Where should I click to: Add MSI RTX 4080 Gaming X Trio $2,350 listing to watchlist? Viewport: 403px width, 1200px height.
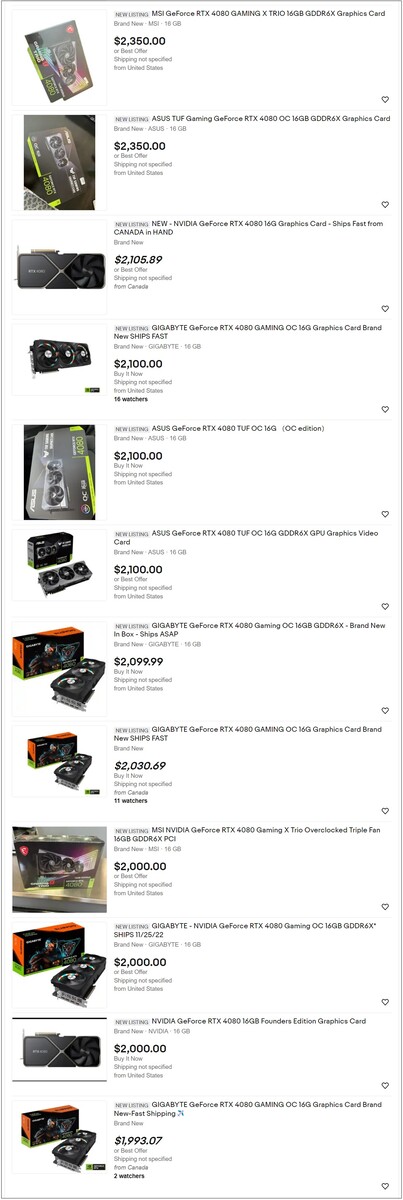[385, 100]
